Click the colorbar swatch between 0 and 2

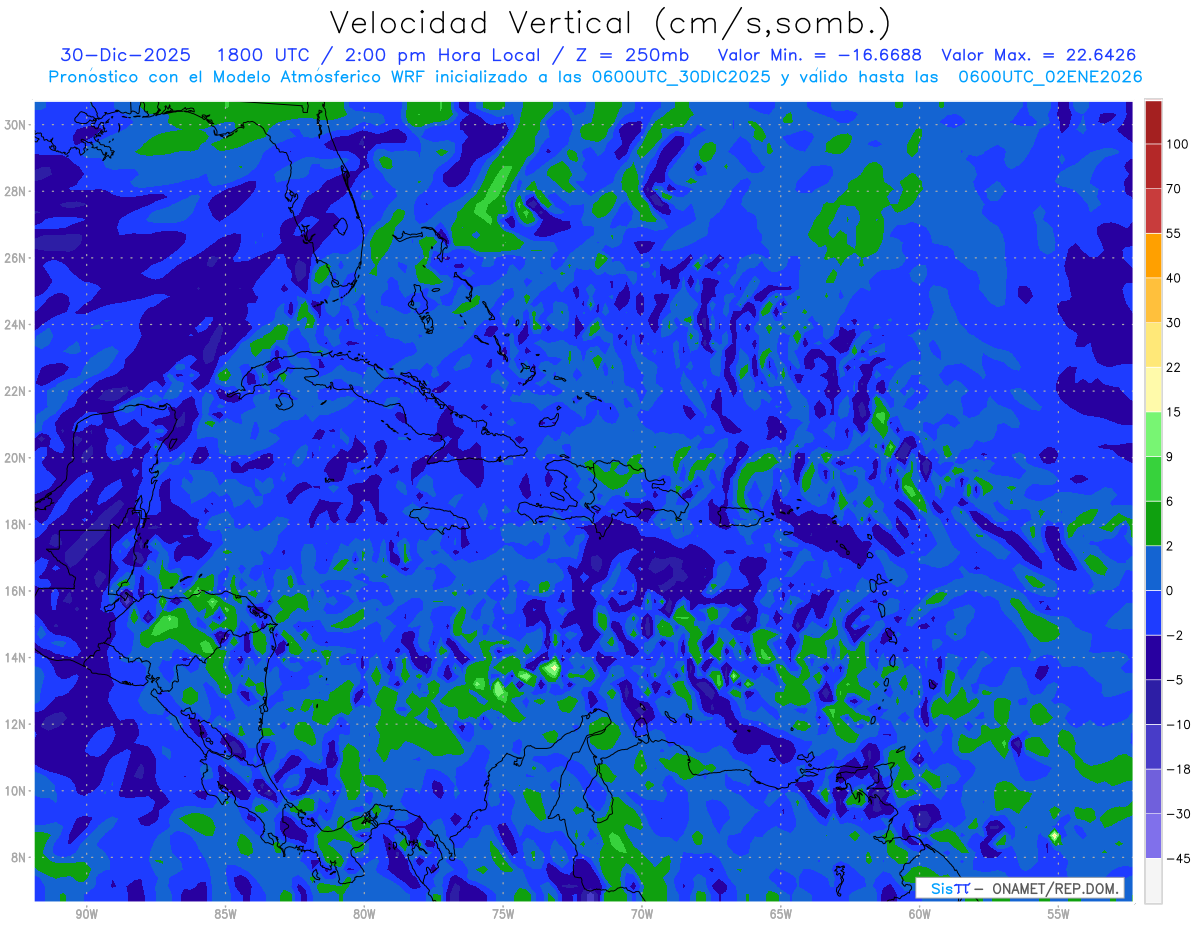point(1153,568)
